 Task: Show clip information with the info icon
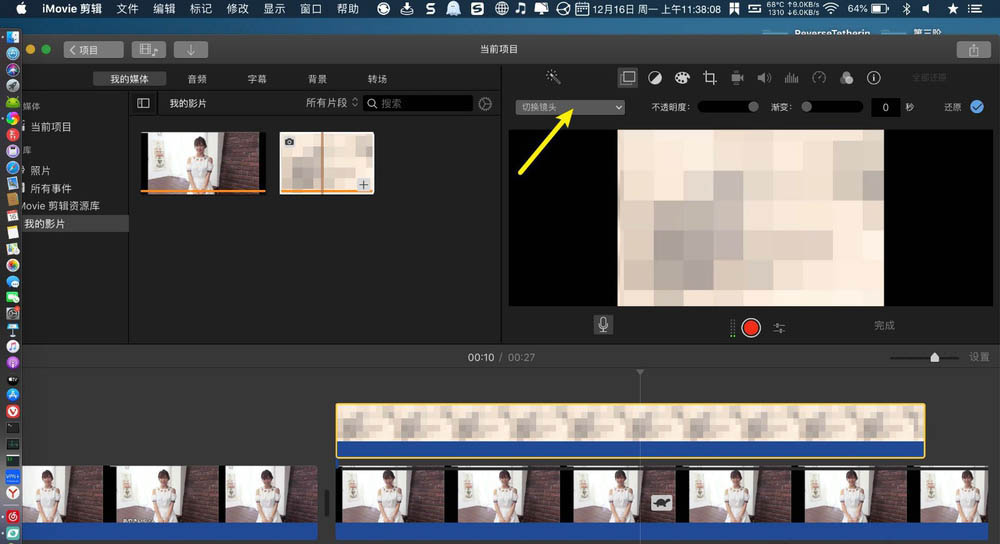click(874, 78)
